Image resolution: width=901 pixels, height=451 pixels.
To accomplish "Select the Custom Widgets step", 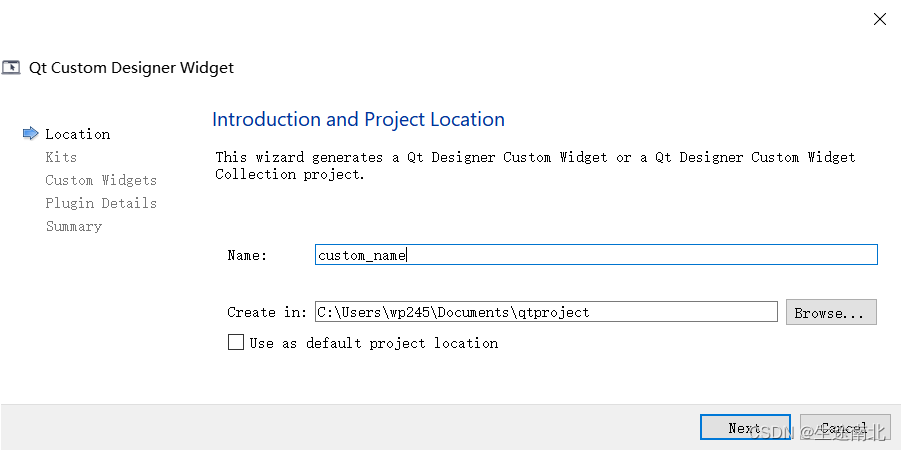I will tap(101, 180).
